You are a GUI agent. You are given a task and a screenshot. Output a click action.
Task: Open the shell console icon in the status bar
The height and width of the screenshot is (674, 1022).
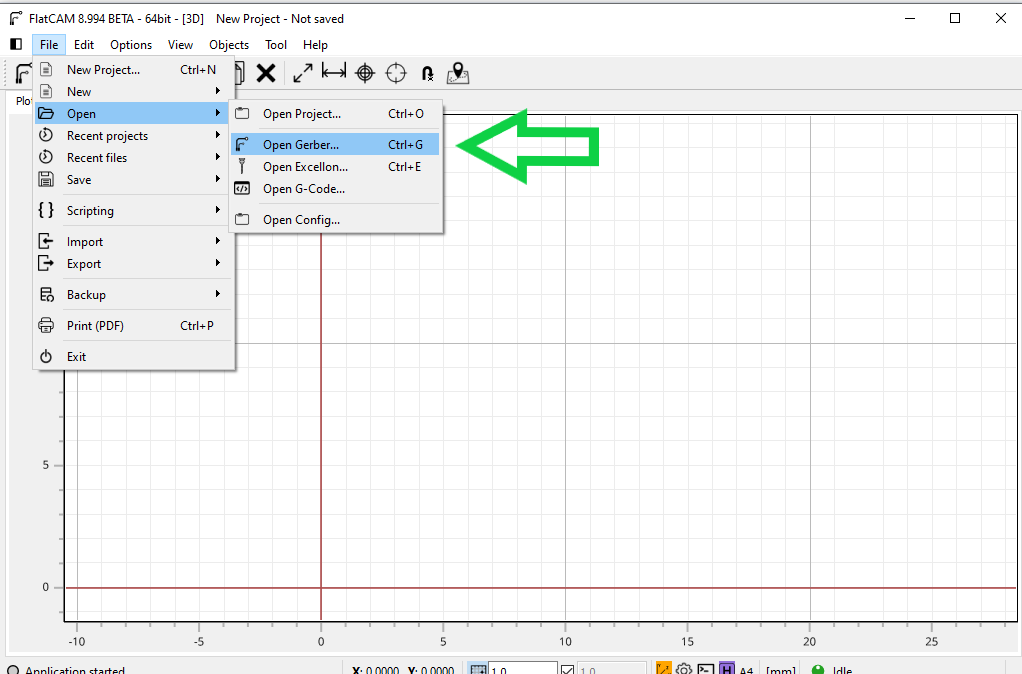[705, 669]
